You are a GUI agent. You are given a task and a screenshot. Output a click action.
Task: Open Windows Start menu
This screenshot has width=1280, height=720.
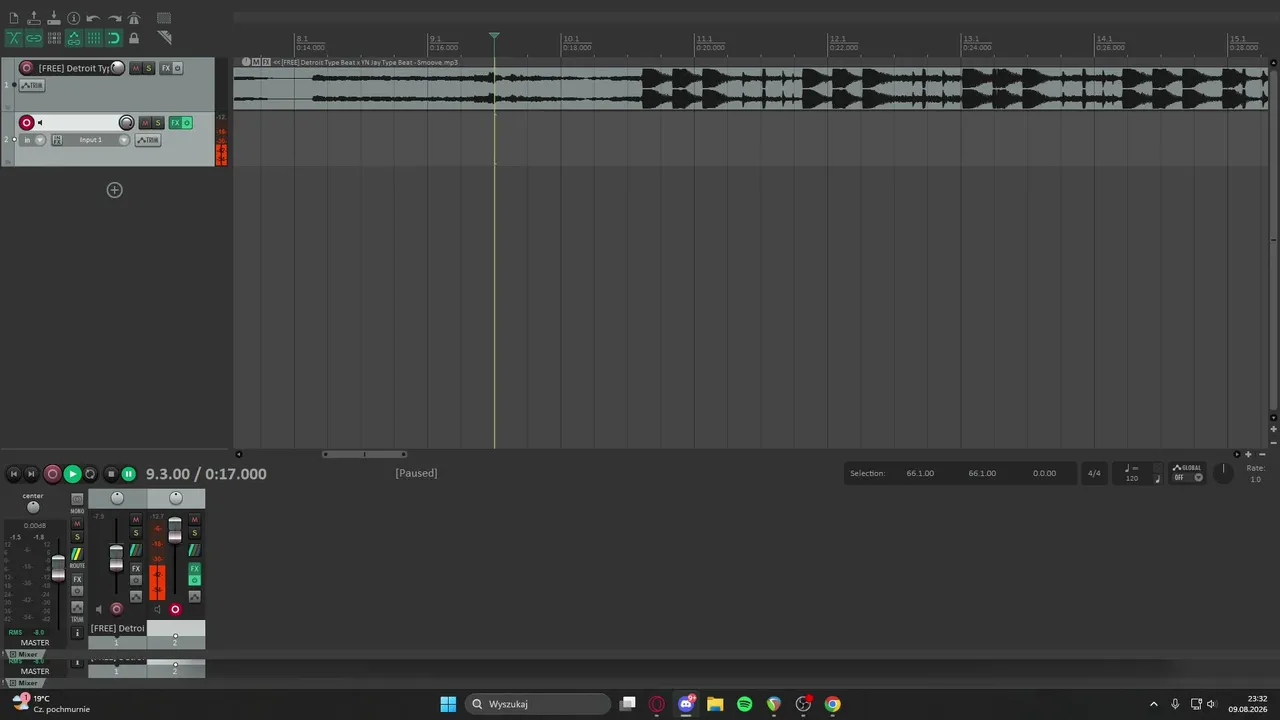(x=448, y=704)
